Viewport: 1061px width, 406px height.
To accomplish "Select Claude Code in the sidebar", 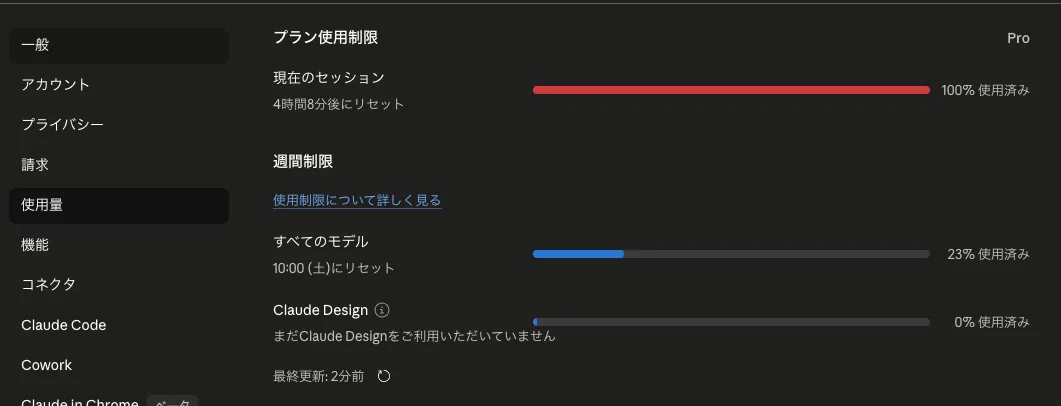I will (x=119, y=325).
